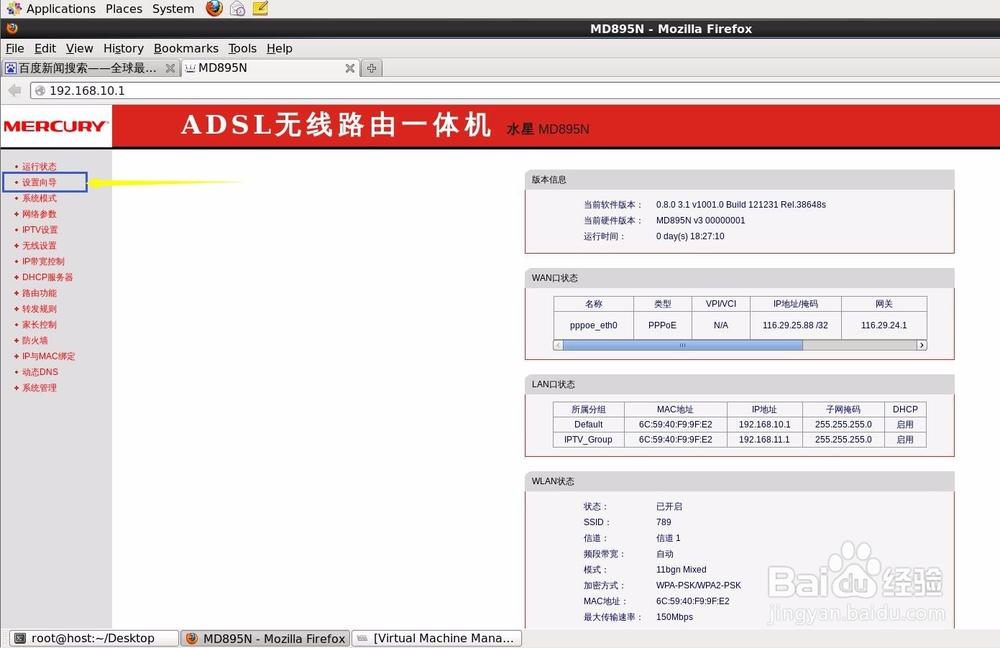Click WAN IP 116.29.25.88 /32
This screenshot has width=1000, height=648.
point(795,325)
